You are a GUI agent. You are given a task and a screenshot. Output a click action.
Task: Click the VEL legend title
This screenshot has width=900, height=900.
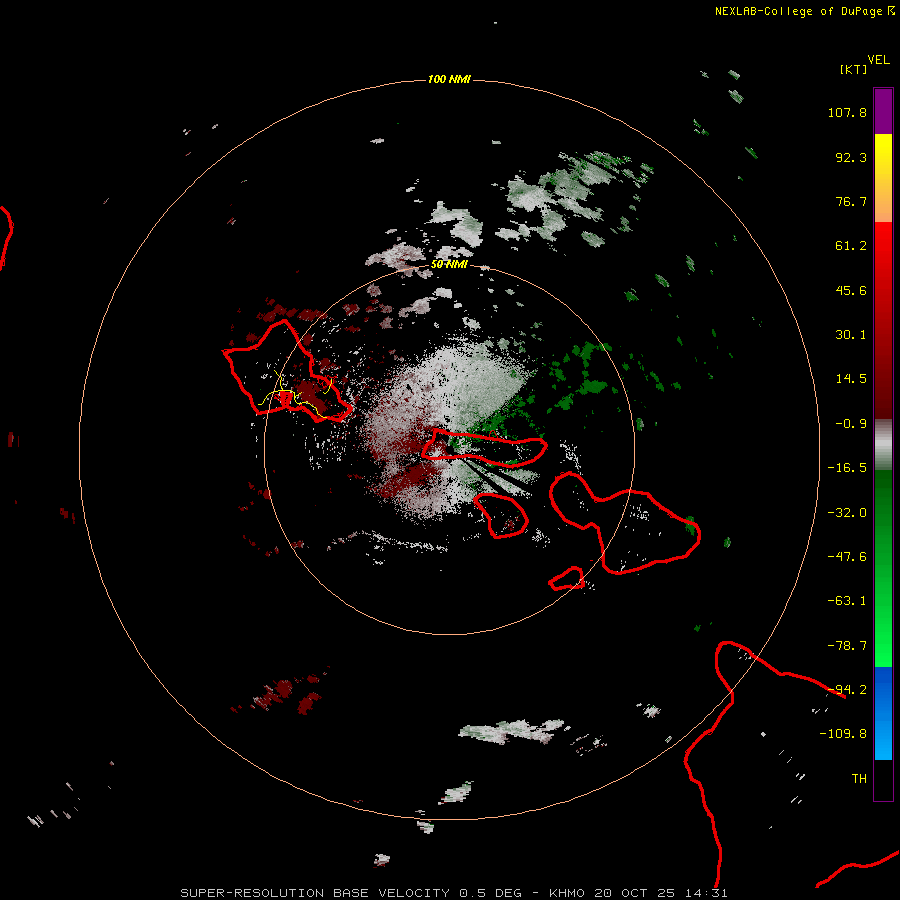pos(878,59)
